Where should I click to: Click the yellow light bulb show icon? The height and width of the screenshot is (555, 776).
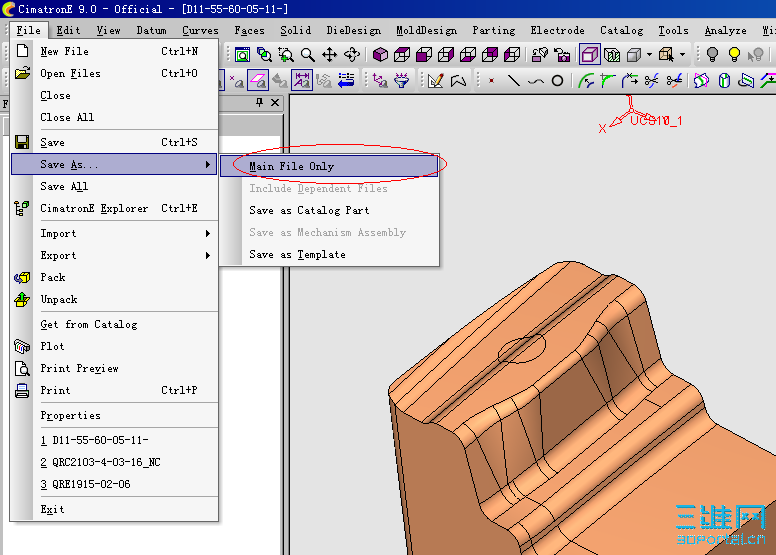(x=734, y=54)
